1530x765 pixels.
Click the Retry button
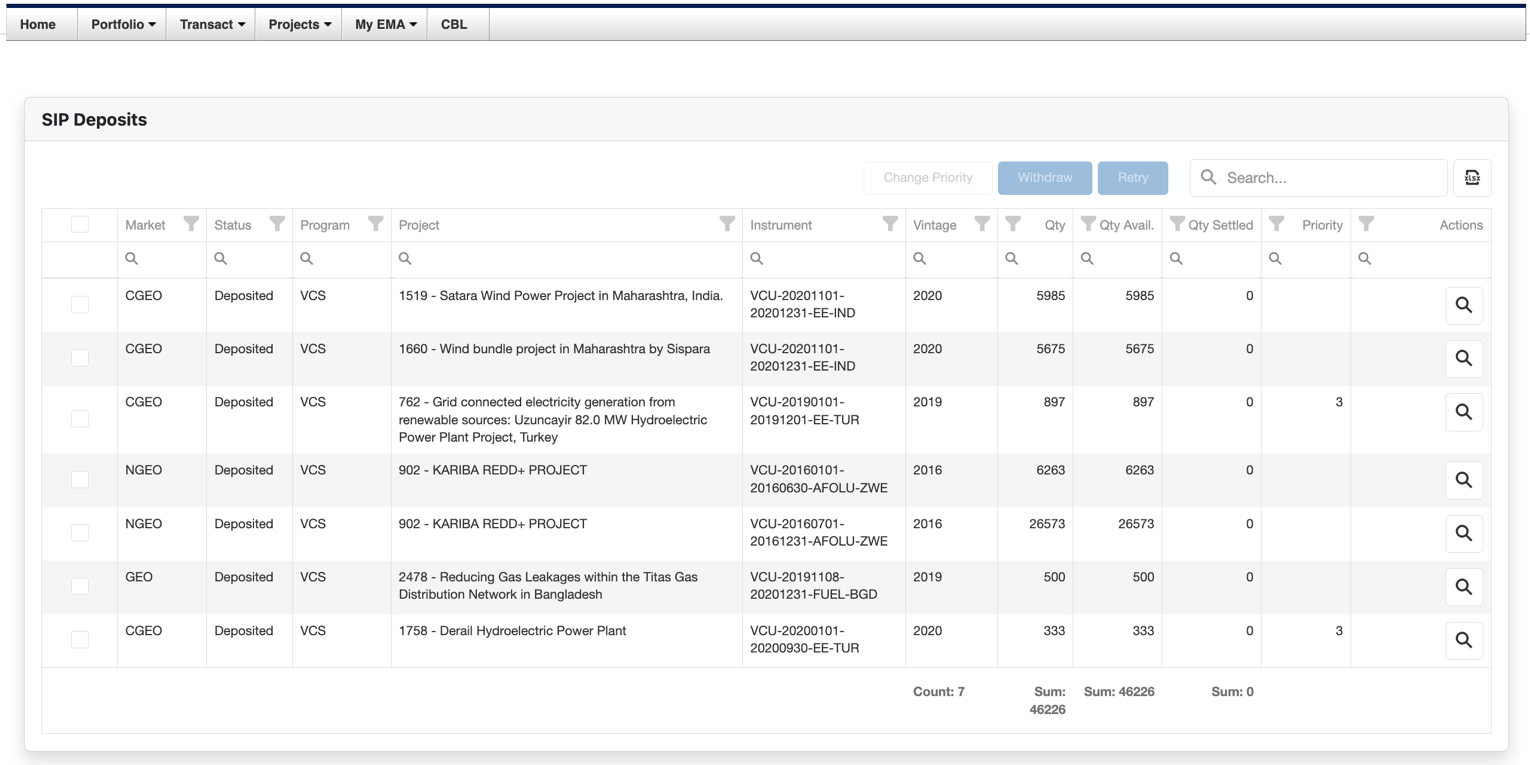(1132, 178)
